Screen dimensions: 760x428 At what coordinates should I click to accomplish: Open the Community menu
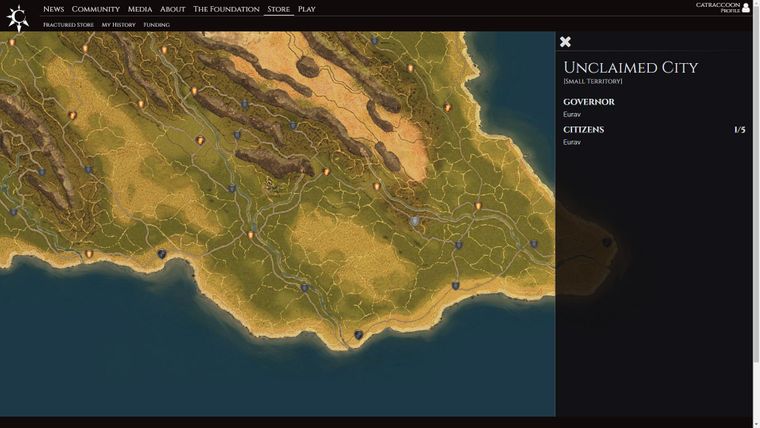95,9
